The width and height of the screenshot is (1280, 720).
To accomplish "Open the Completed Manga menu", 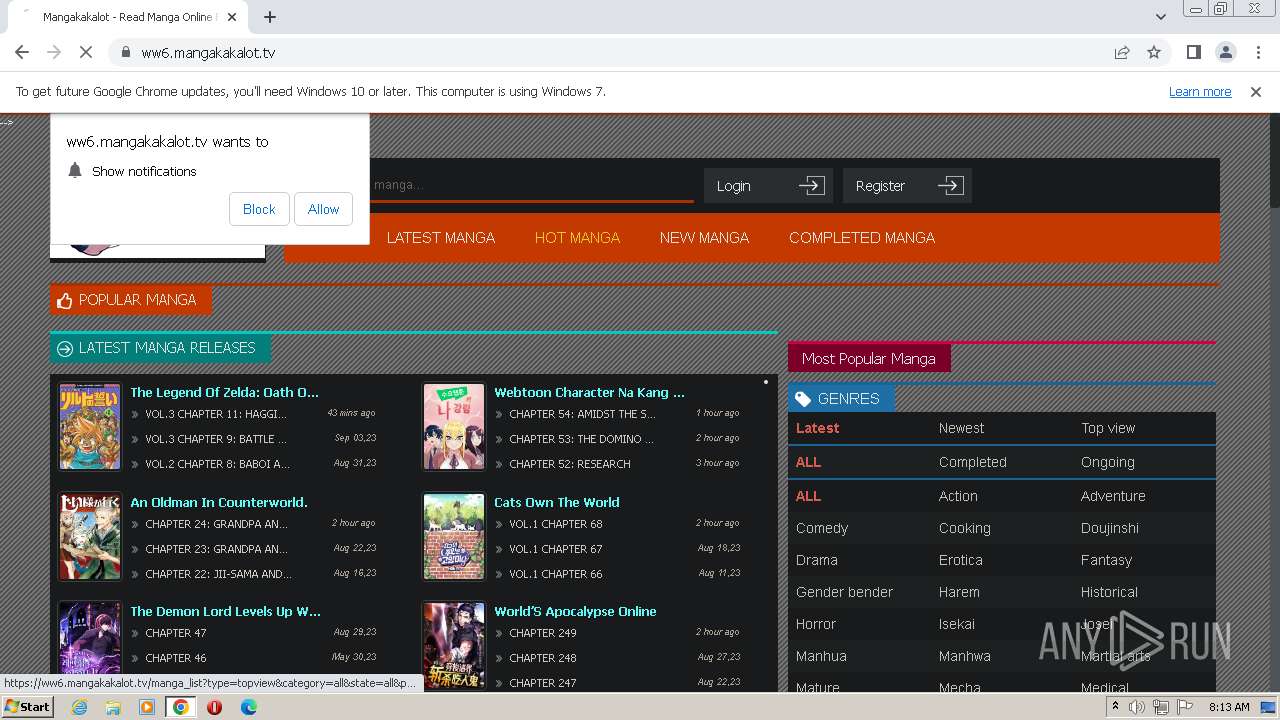I will point(862,238).
